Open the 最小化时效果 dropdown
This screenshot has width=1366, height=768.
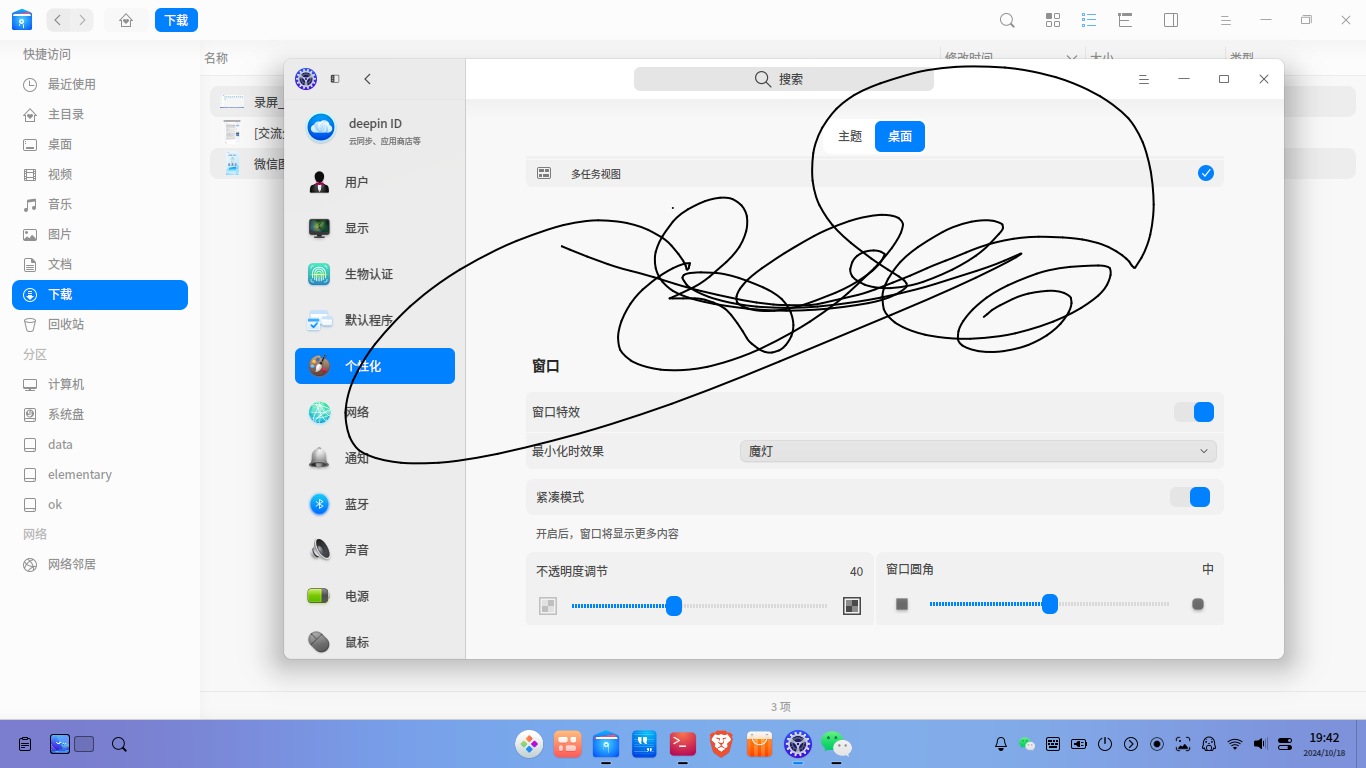978,451
